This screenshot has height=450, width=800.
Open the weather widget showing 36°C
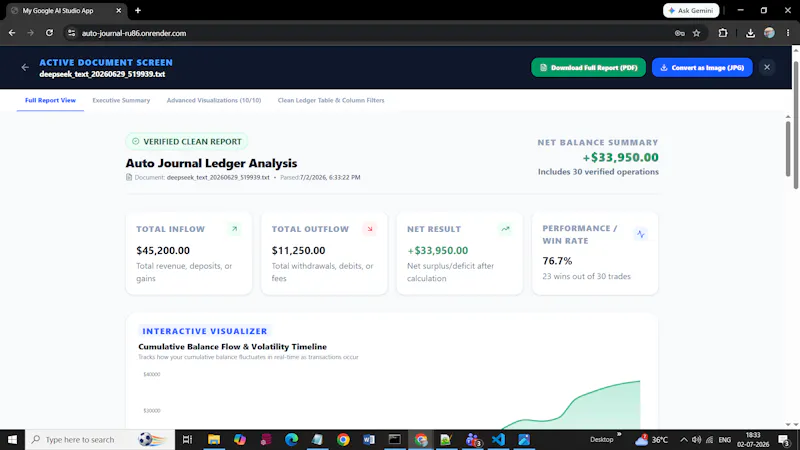point(652,439)
